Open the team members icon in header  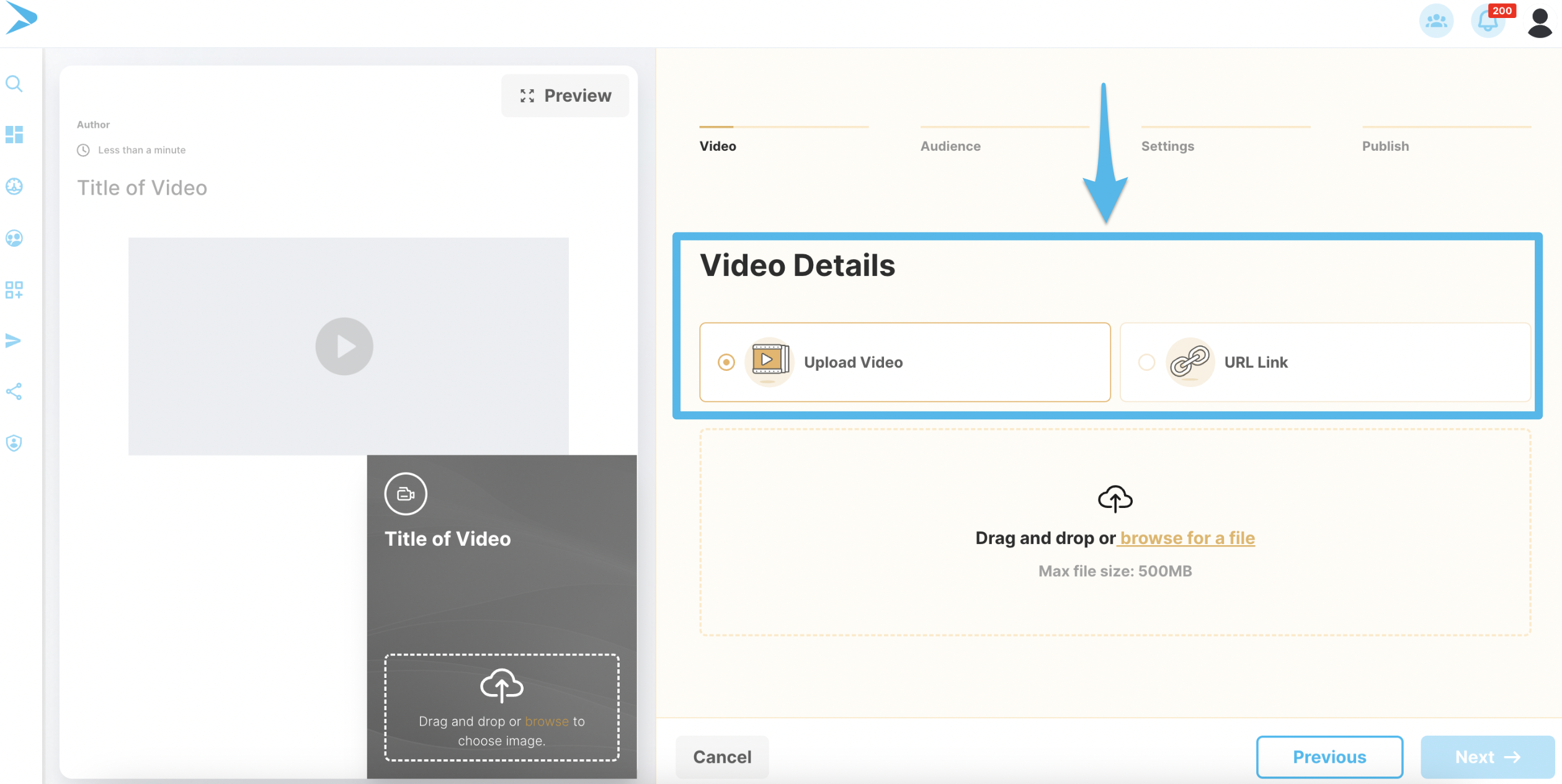point(1436,21)
